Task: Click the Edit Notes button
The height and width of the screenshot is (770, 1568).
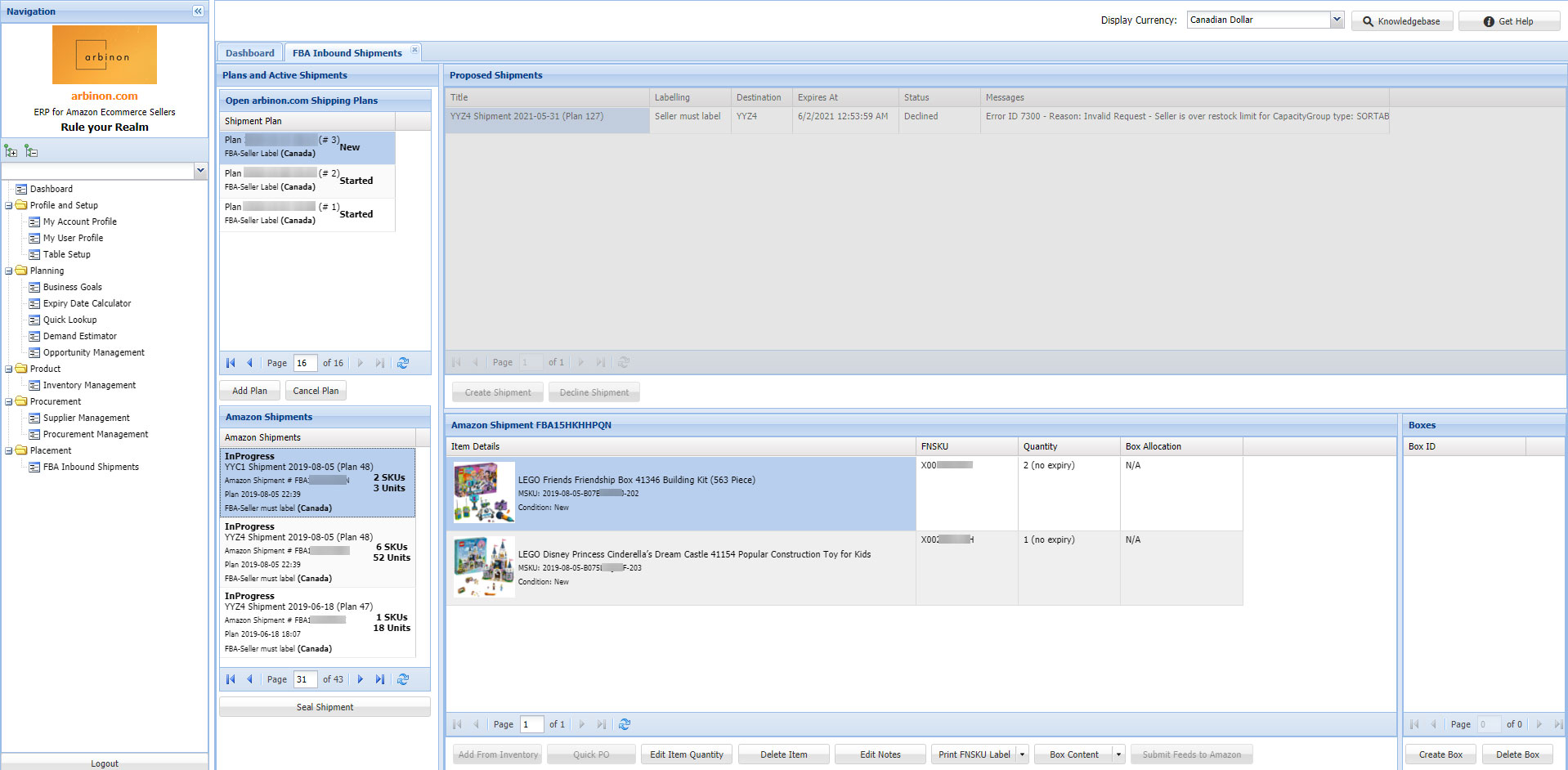Action: 880,754
